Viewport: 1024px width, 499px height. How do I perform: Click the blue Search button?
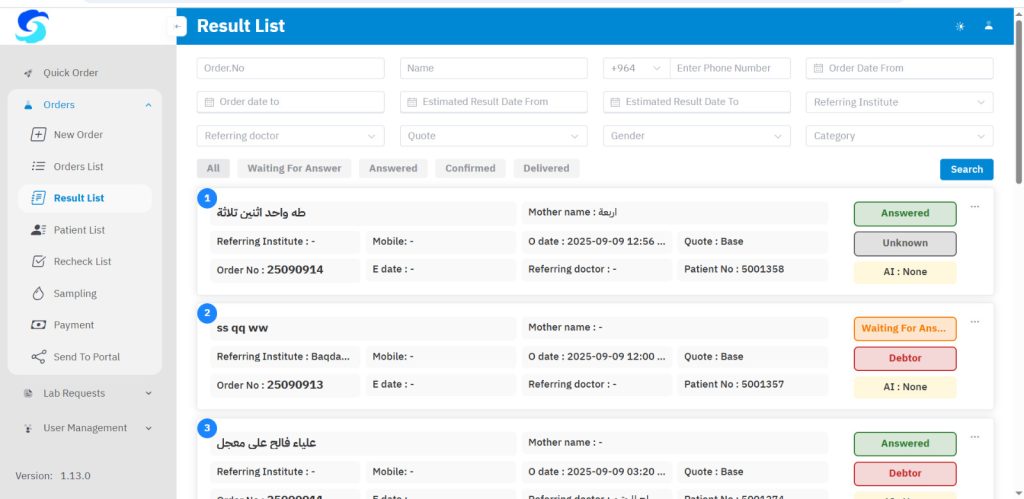(966, 170)
